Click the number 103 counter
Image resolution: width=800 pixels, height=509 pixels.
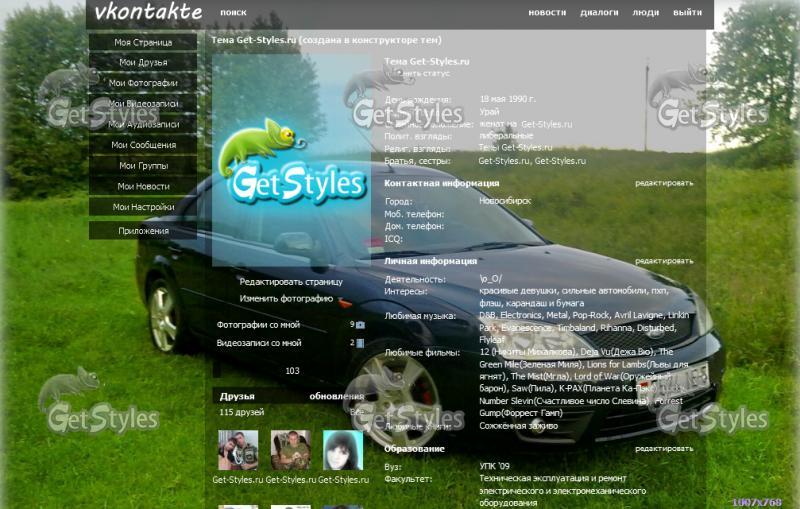click(x=292, y=371)
